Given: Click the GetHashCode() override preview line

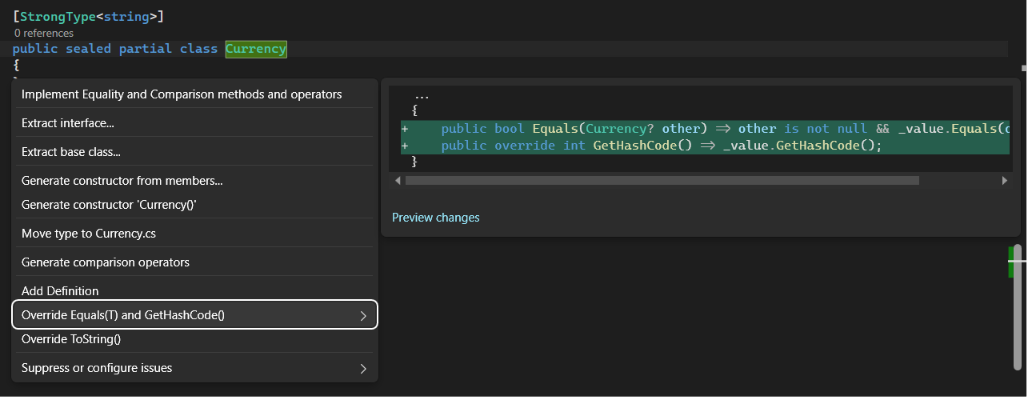Looking at the screenshot, I should click(705, 145).
